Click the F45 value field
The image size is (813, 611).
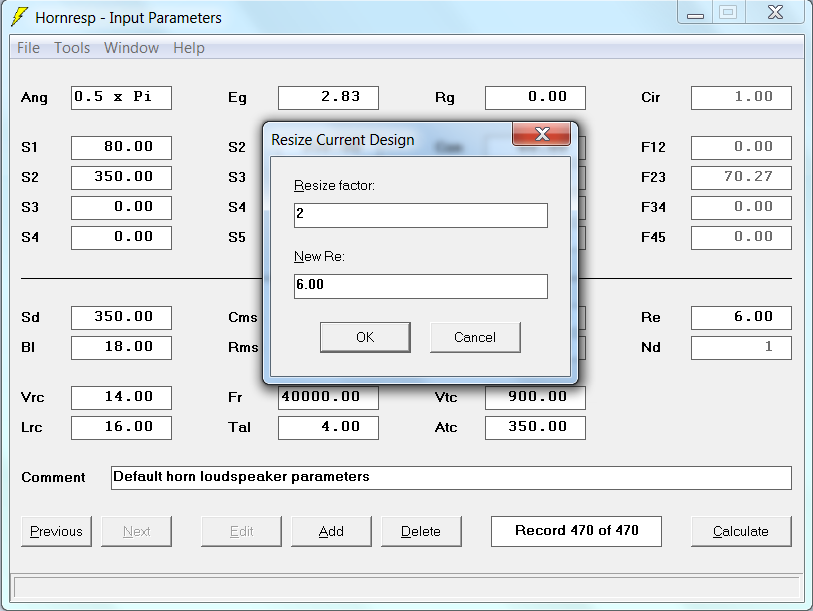click(x=741, y=238)
